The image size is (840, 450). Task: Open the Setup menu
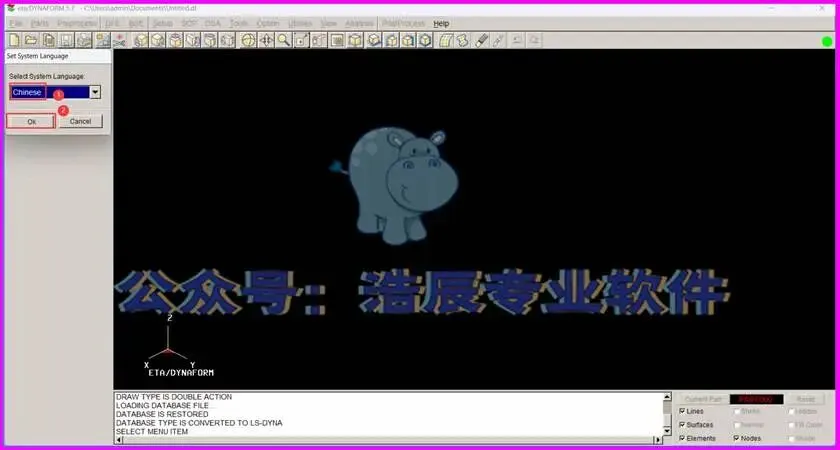coord(163,24)
